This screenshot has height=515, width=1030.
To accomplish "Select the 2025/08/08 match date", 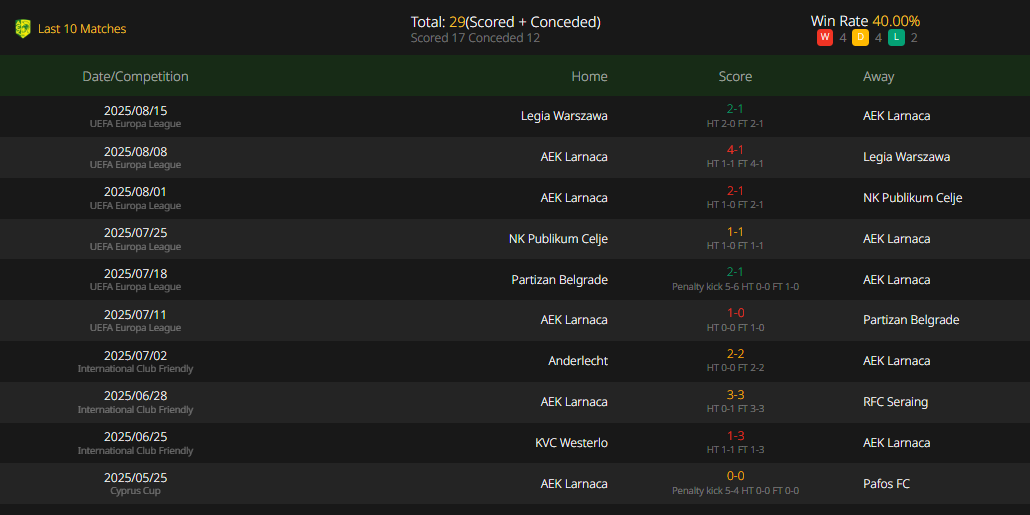I will (135, 152).
